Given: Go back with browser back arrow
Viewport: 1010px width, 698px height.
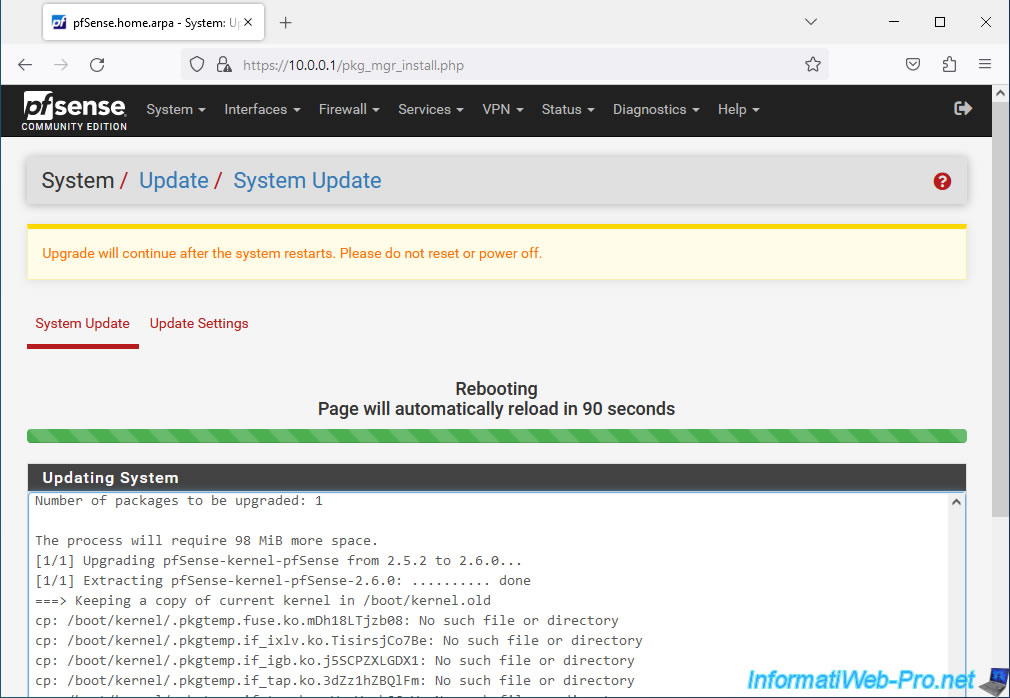Looking at the screenshot, I should point(25,64).
